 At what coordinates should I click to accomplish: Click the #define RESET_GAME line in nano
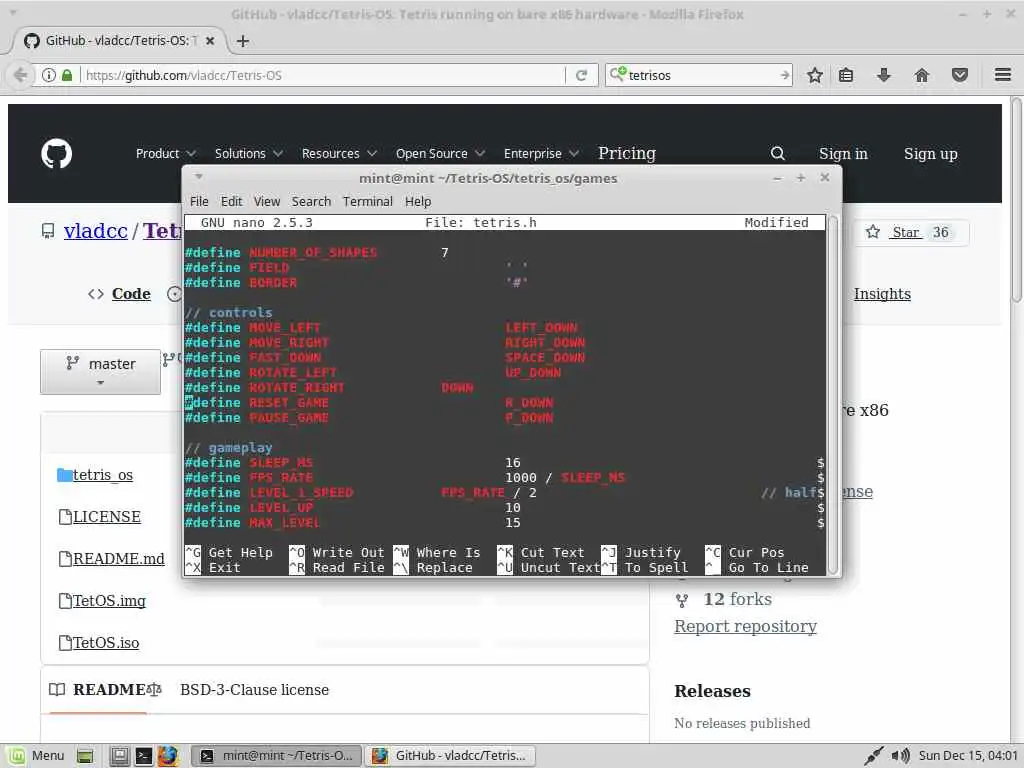[369, 403]
